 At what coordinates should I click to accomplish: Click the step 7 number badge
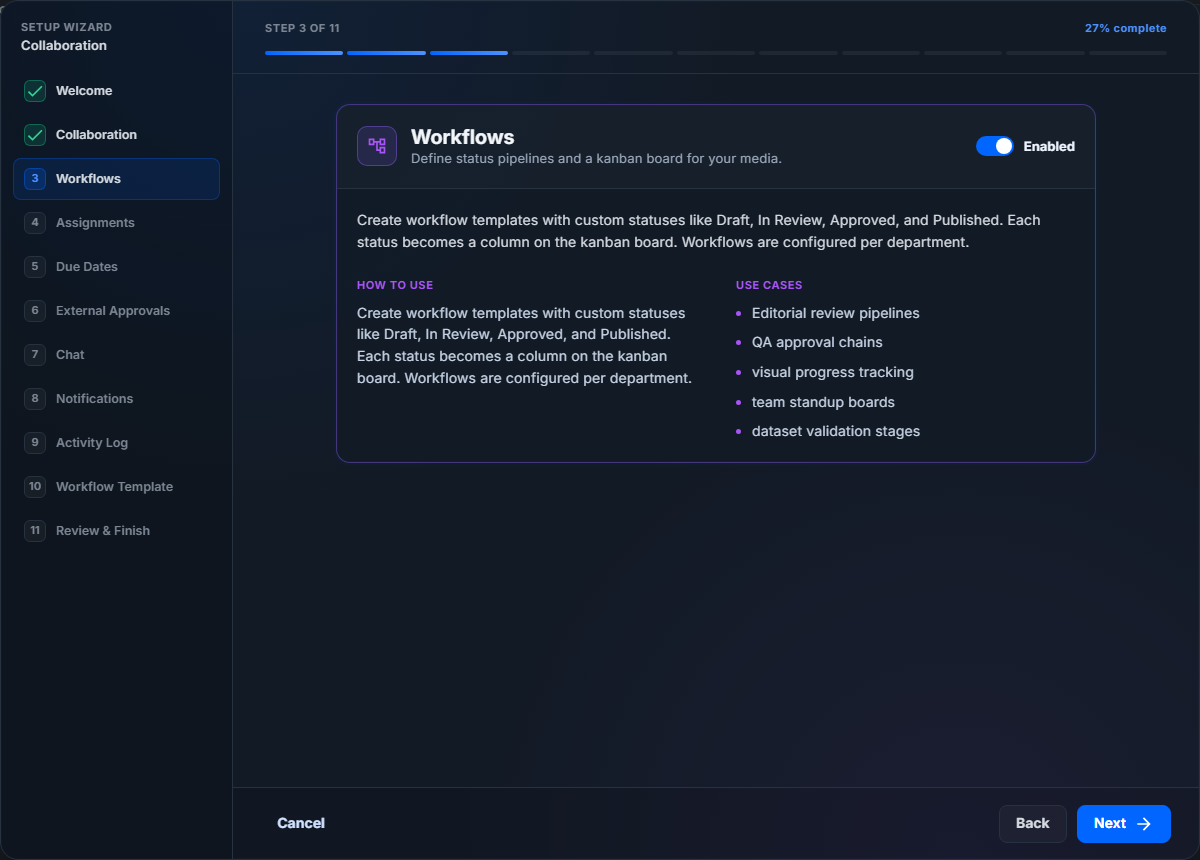35,355
